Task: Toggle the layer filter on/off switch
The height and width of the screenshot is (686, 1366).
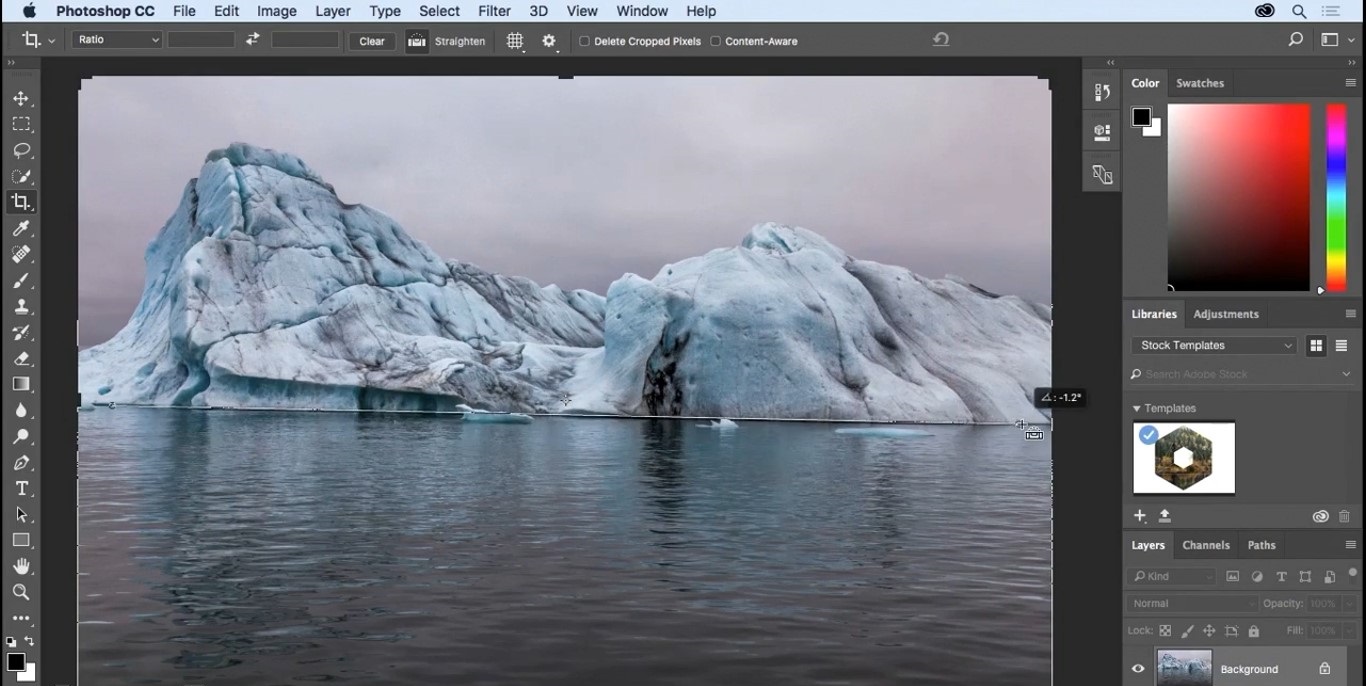Action: 1353,573
